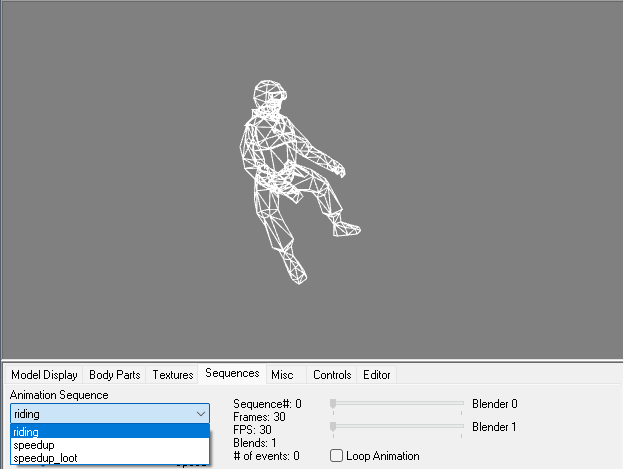Switch to the Controls tab

[332, 375]
